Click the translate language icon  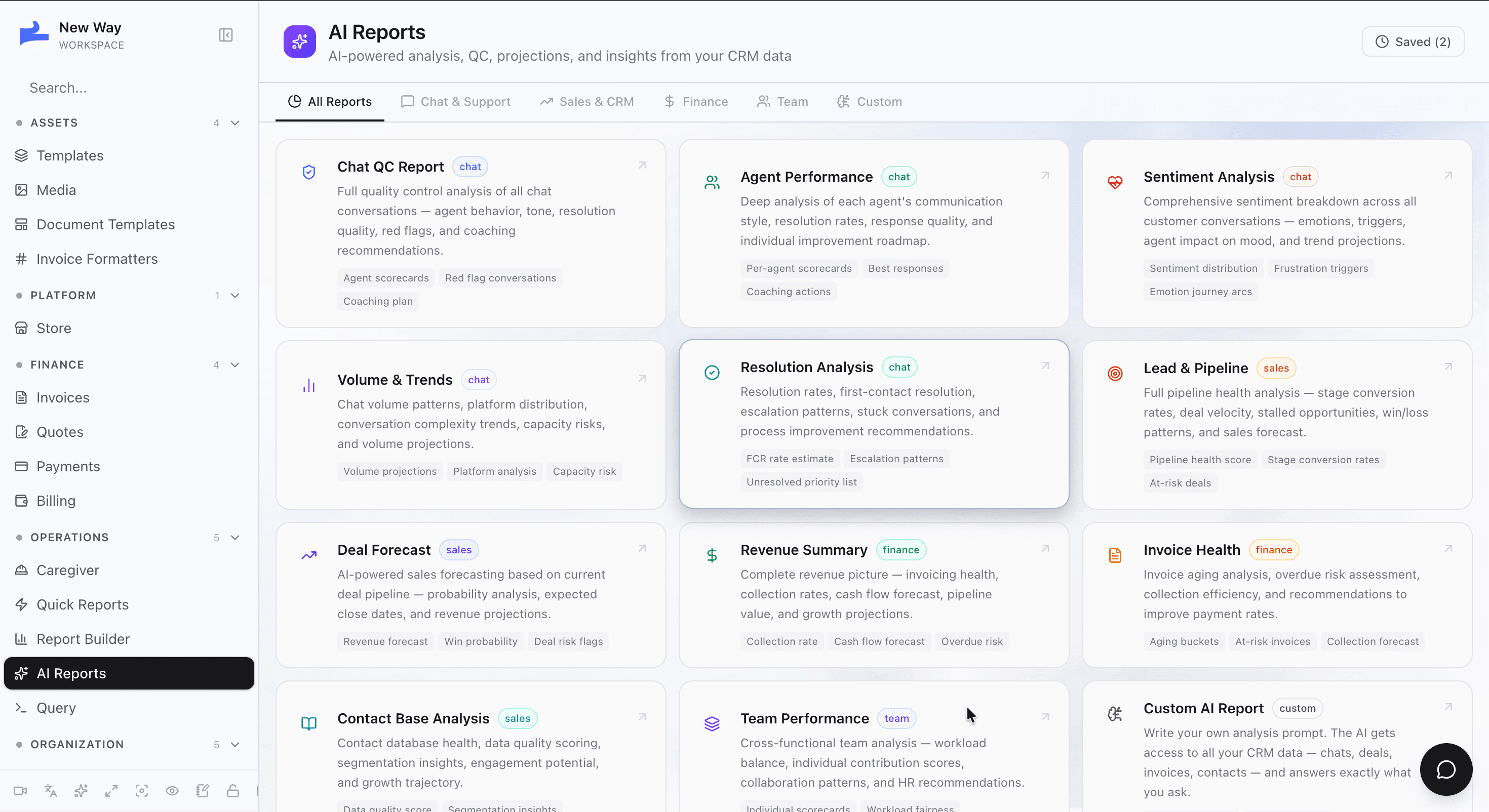(x=51, y=791)
